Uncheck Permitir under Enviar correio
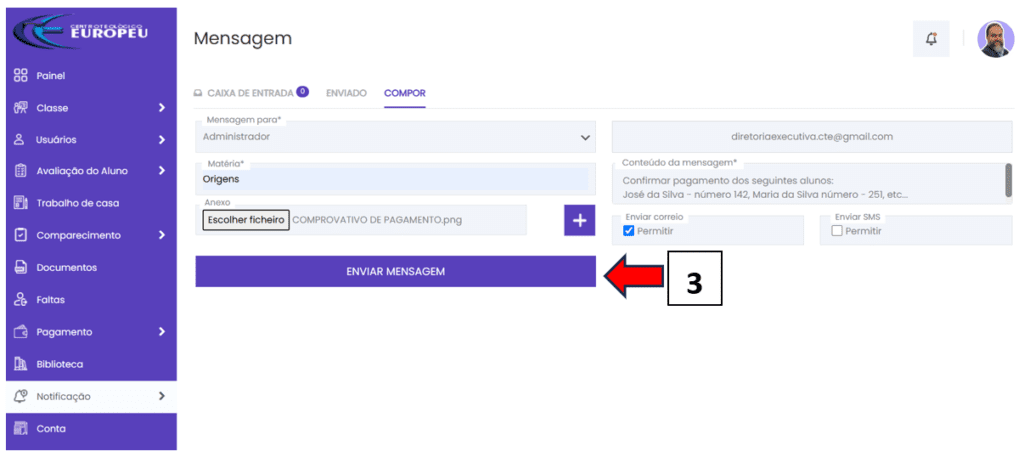The image size is (1024, 457). click(x=629, y=231)
